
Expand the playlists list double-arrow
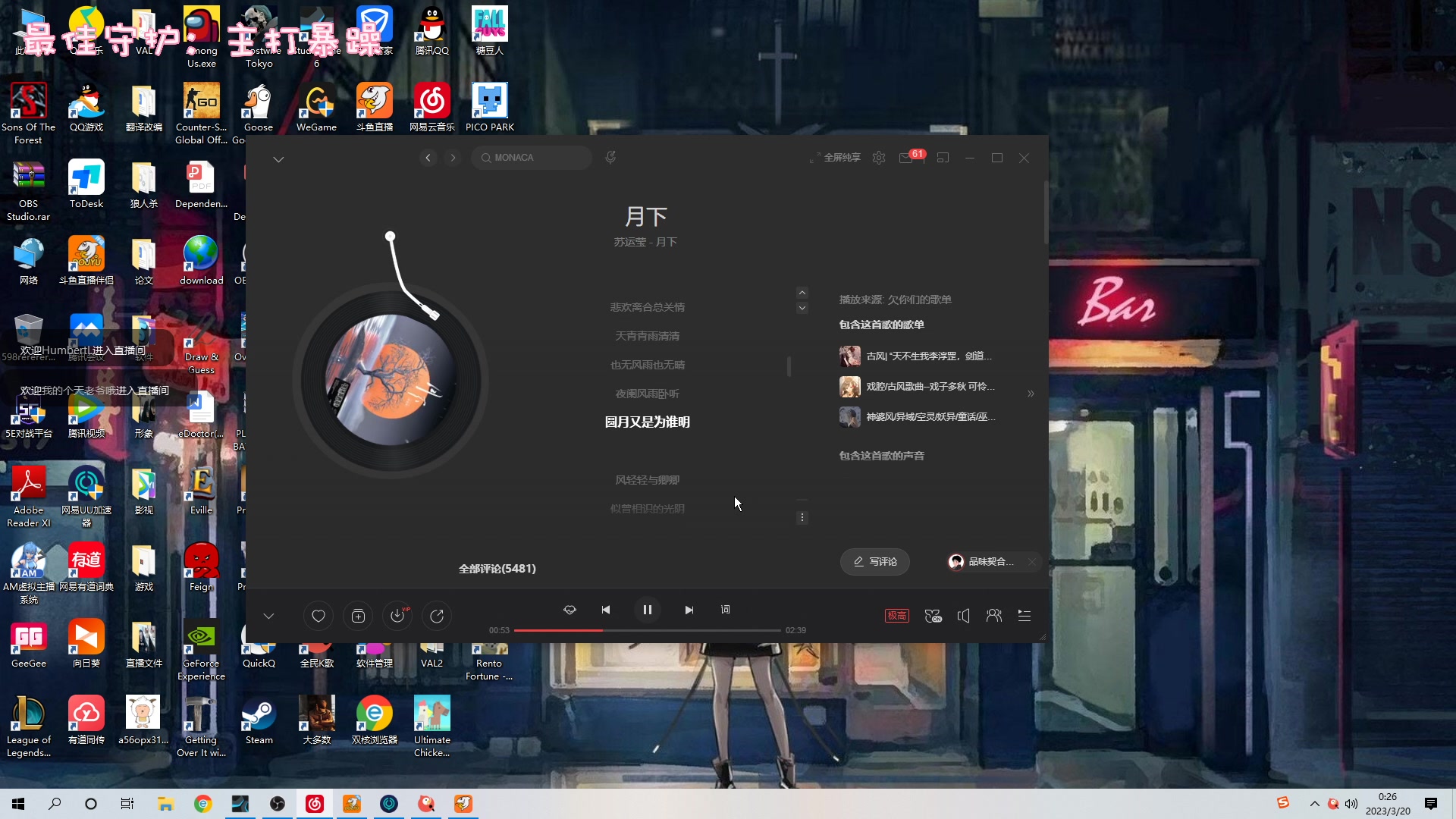coord(1031,394)
